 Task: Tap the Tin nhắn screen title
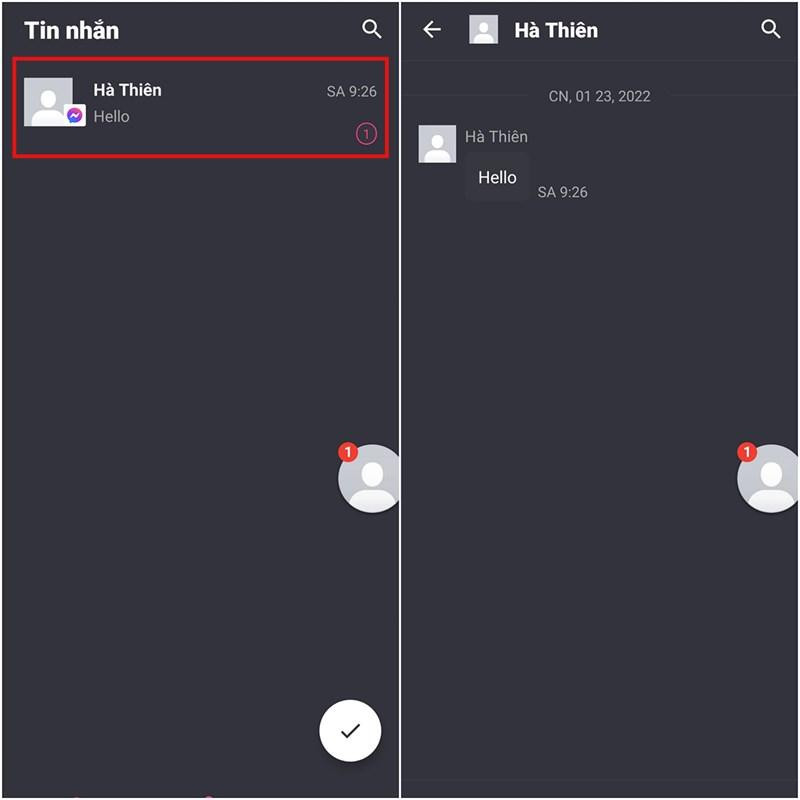[71, 30]
